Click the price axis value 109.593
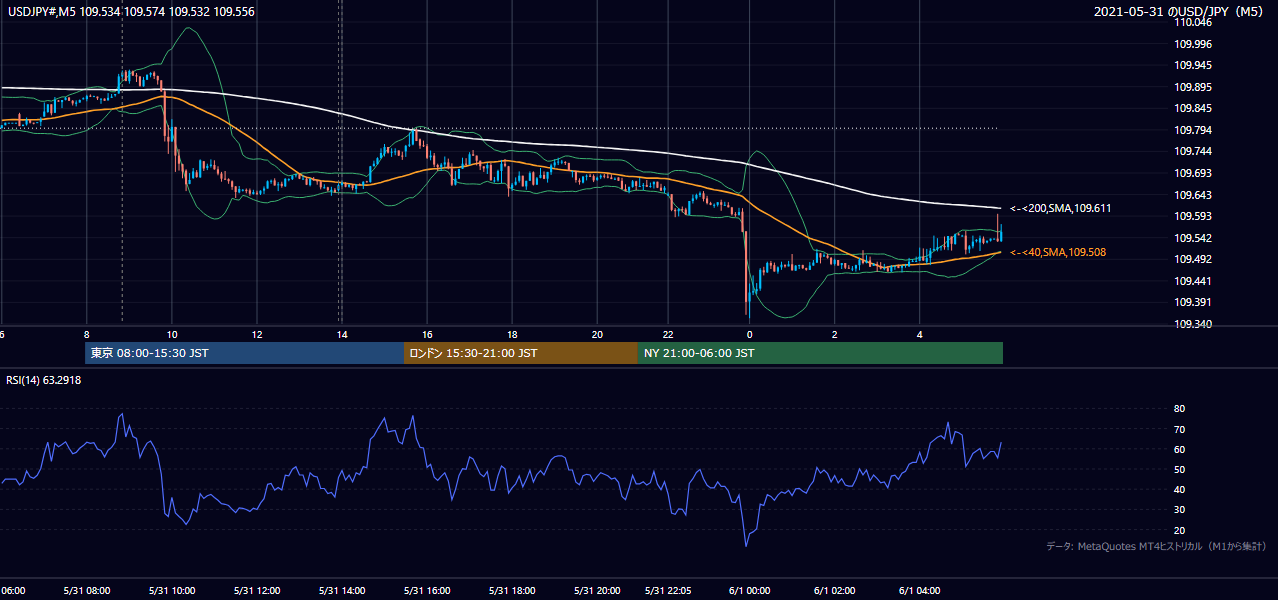This screenshot has height=600, width=1278. (1195, 216)
